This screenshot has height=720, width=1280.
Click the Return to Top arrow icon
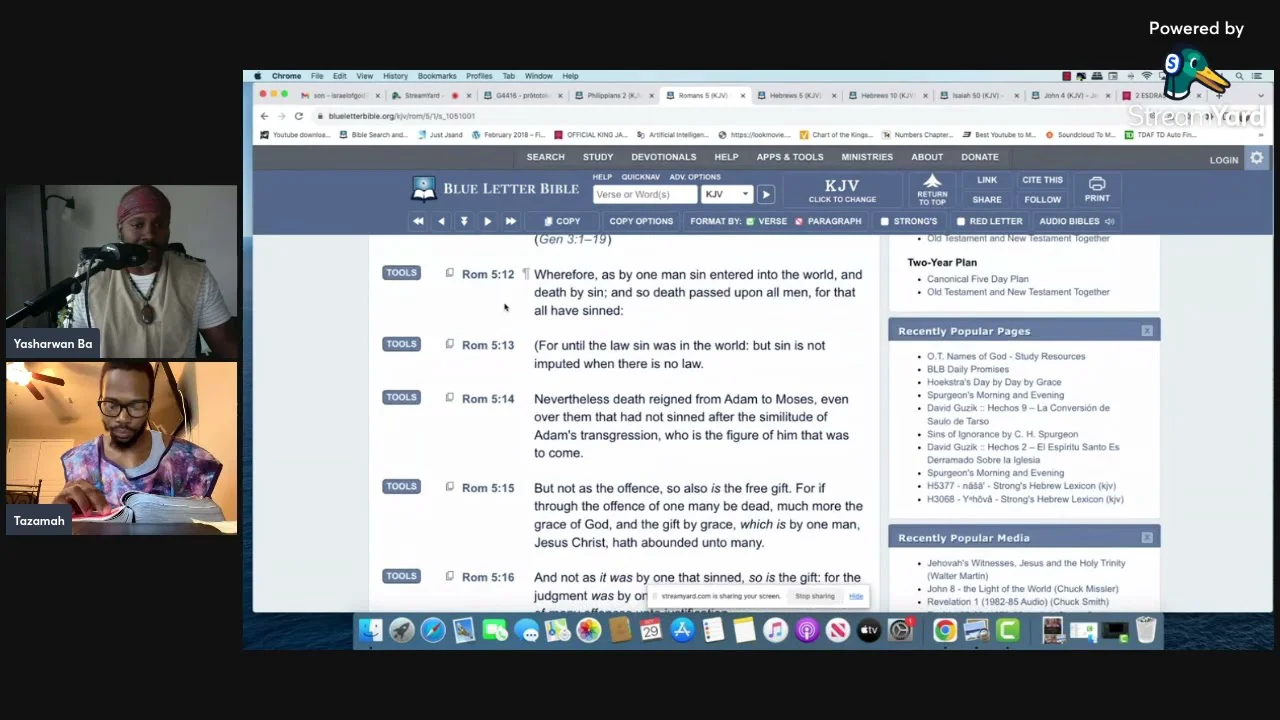point(932,181)
